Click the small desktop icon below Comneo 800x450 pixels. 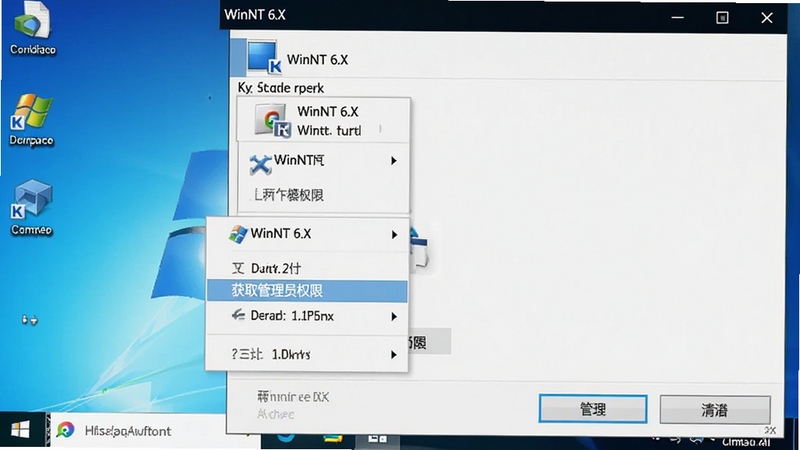pyautogui.click(x=29, y=320)
